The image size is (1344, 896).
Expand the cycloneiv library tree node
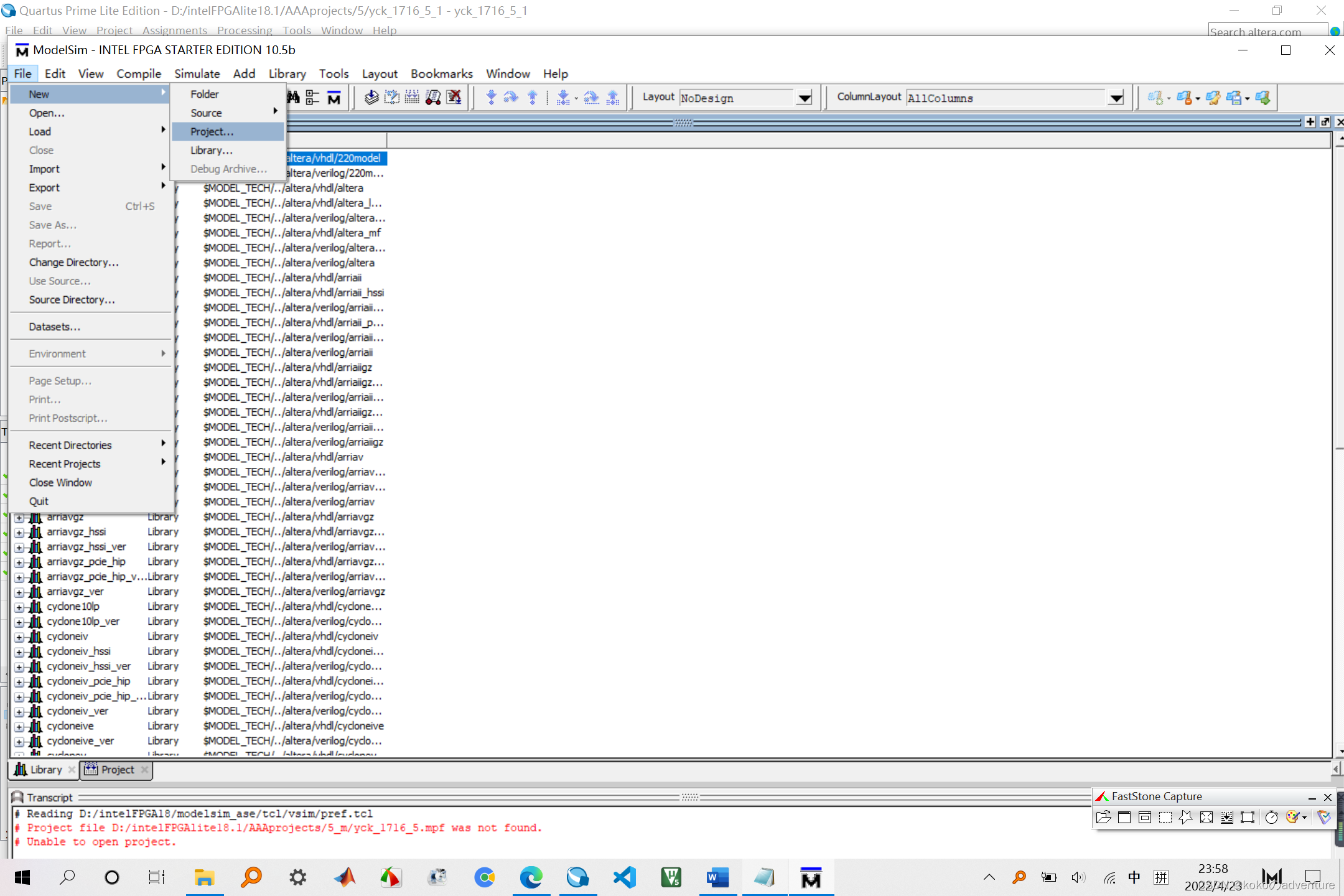pyautogui.click(x=19, y=637)
